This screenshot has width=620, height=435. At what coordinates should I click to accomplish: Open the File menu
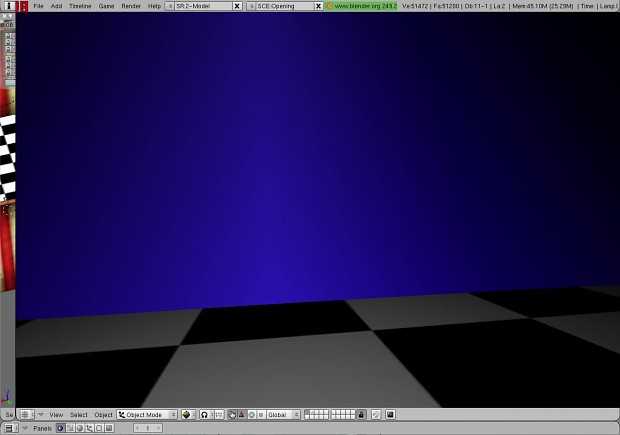(x=38, y=6)
